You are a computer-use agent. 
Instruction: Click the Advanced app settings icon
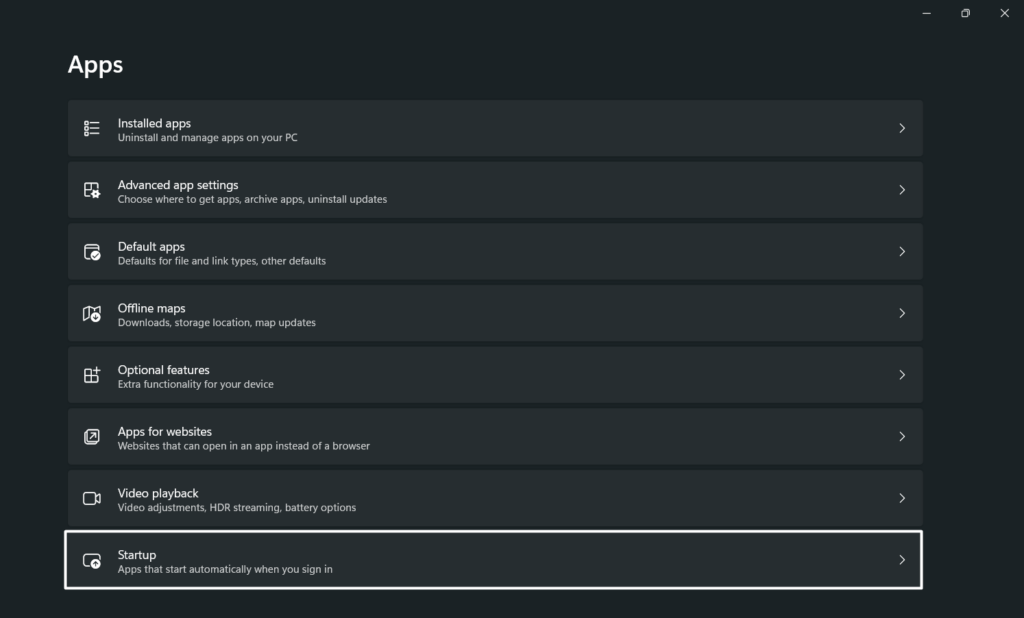[x=92, y=190]
